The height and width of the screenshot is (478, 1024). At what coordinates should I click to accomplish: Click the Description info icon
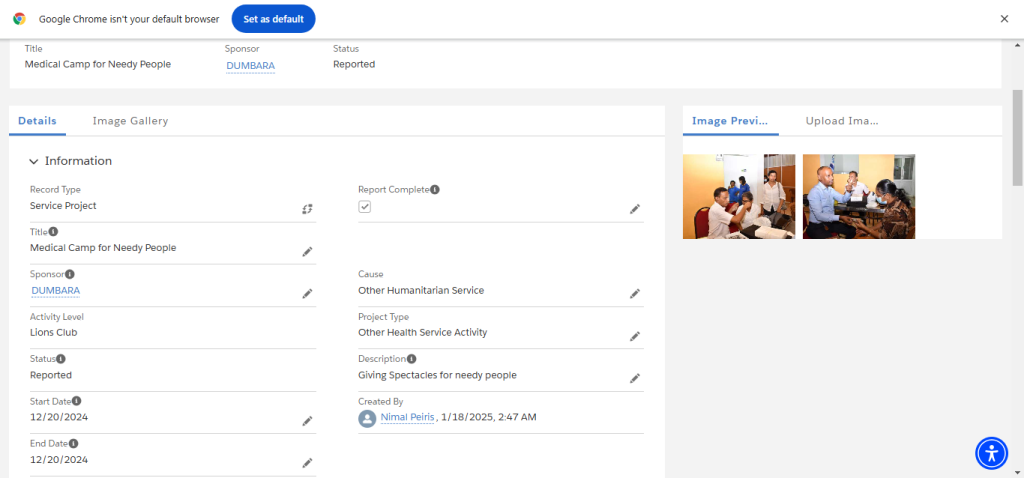[412, 358]
